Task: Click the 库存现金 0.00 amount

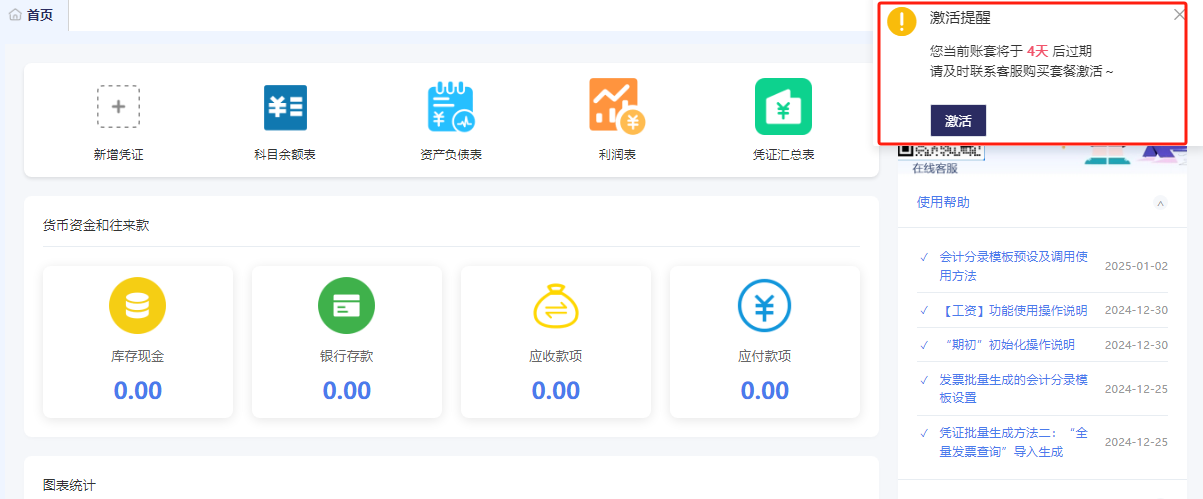Action: (x=138, y=390)
